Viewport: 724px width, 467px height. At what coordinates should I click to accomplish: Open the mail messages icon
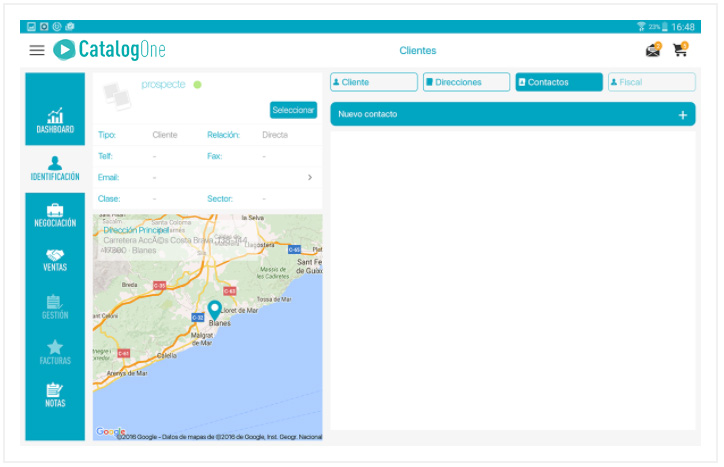point(653,49)
